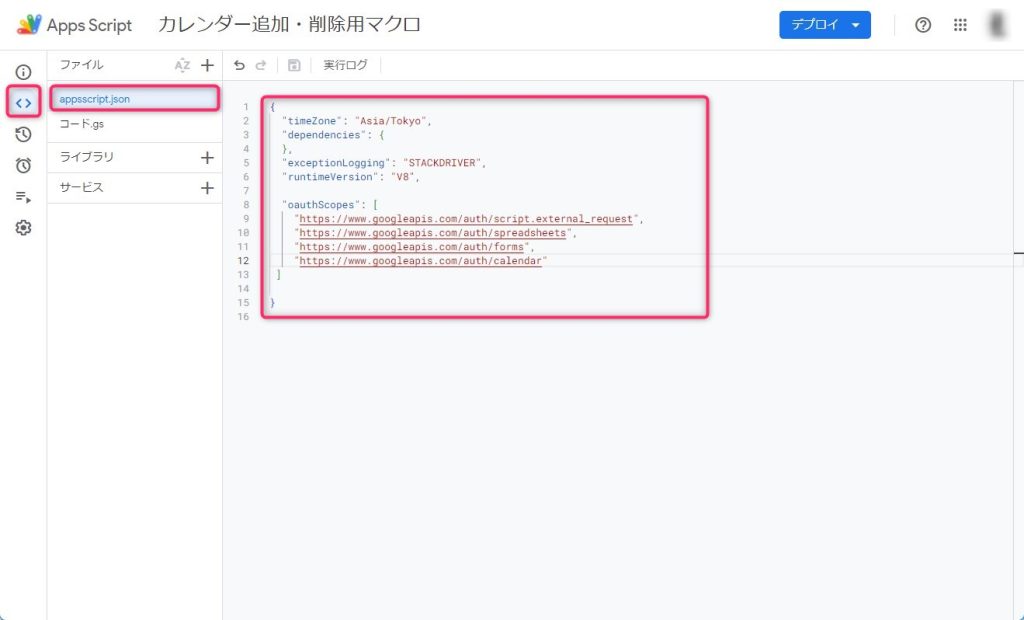Add a service using plus button
Viewport: 1024px width, 620px height.
207,188
